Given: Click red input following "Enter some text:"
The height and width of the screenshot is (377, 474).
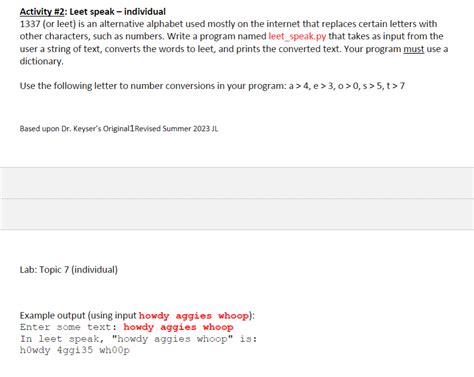Looking at the screenshot, I should (178, 327).
